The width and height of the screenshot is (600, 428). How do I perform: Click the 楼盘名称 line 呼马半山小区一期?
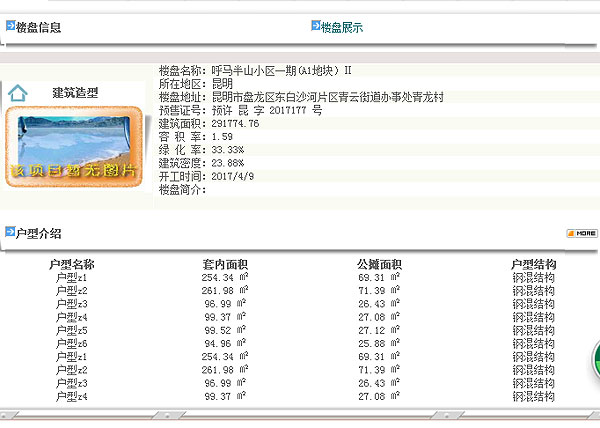click(x=255, y=71)
